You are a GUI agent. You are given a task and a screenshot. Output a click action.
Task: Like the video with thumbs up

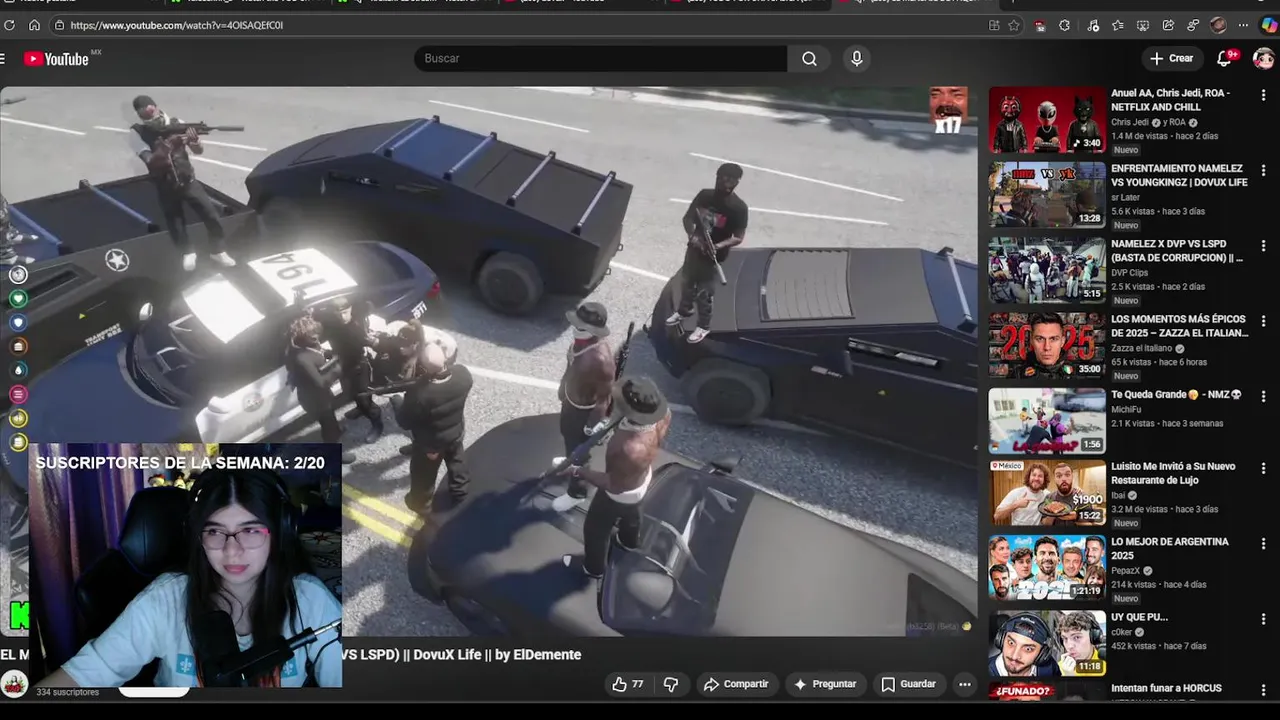coord(628,684)
